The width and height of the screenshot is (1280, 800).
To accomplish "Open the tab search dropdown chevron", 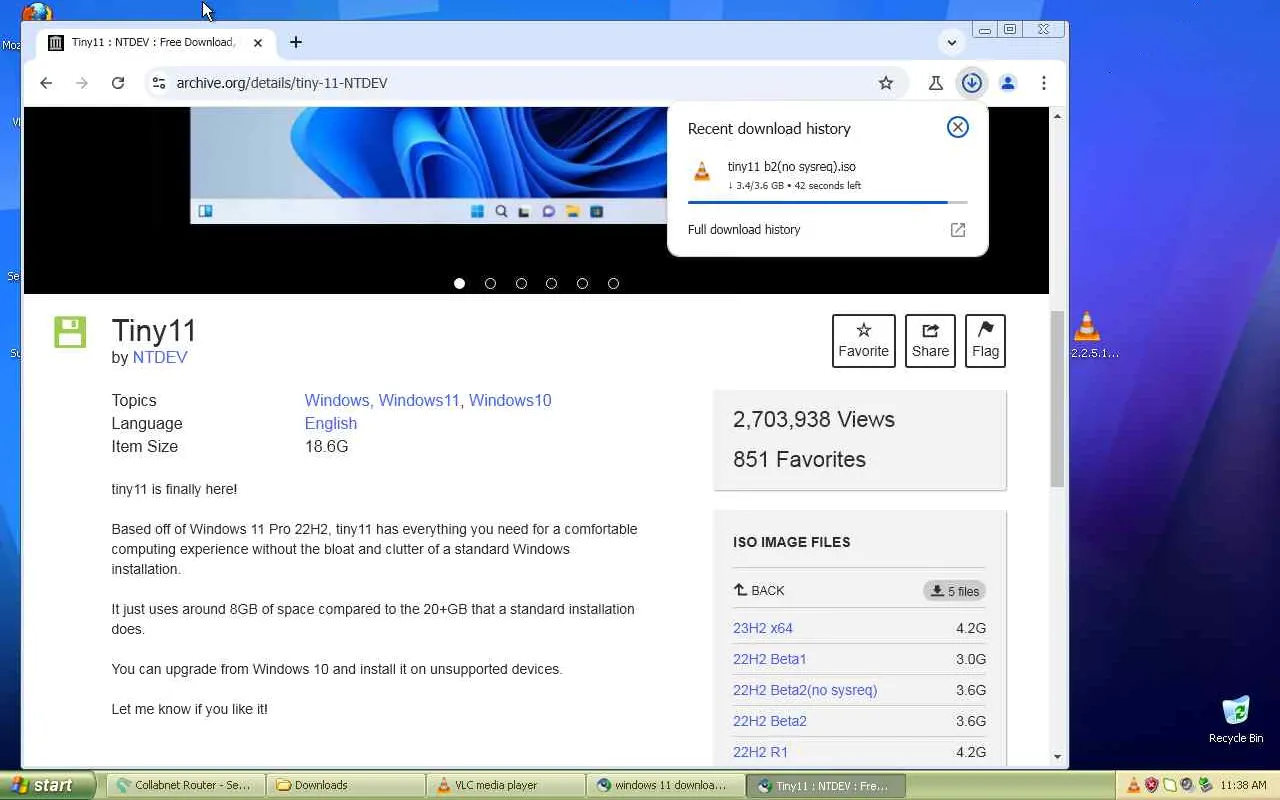I will tap(952, 42).
